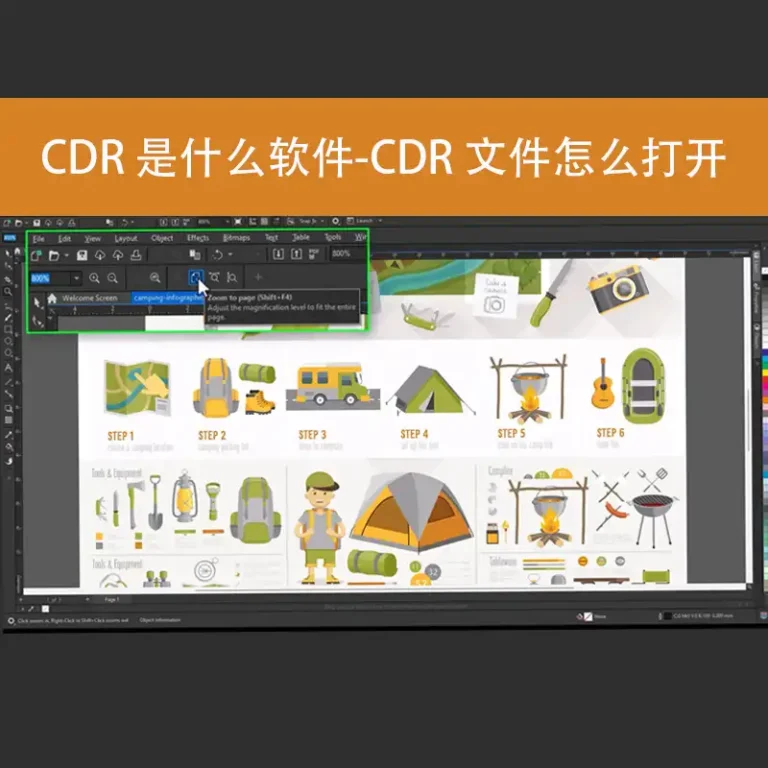The width and height of the screenshot is (768, 768).
Task: Select Pick tool inside magnified callout
Action: (x=37, y=302)
